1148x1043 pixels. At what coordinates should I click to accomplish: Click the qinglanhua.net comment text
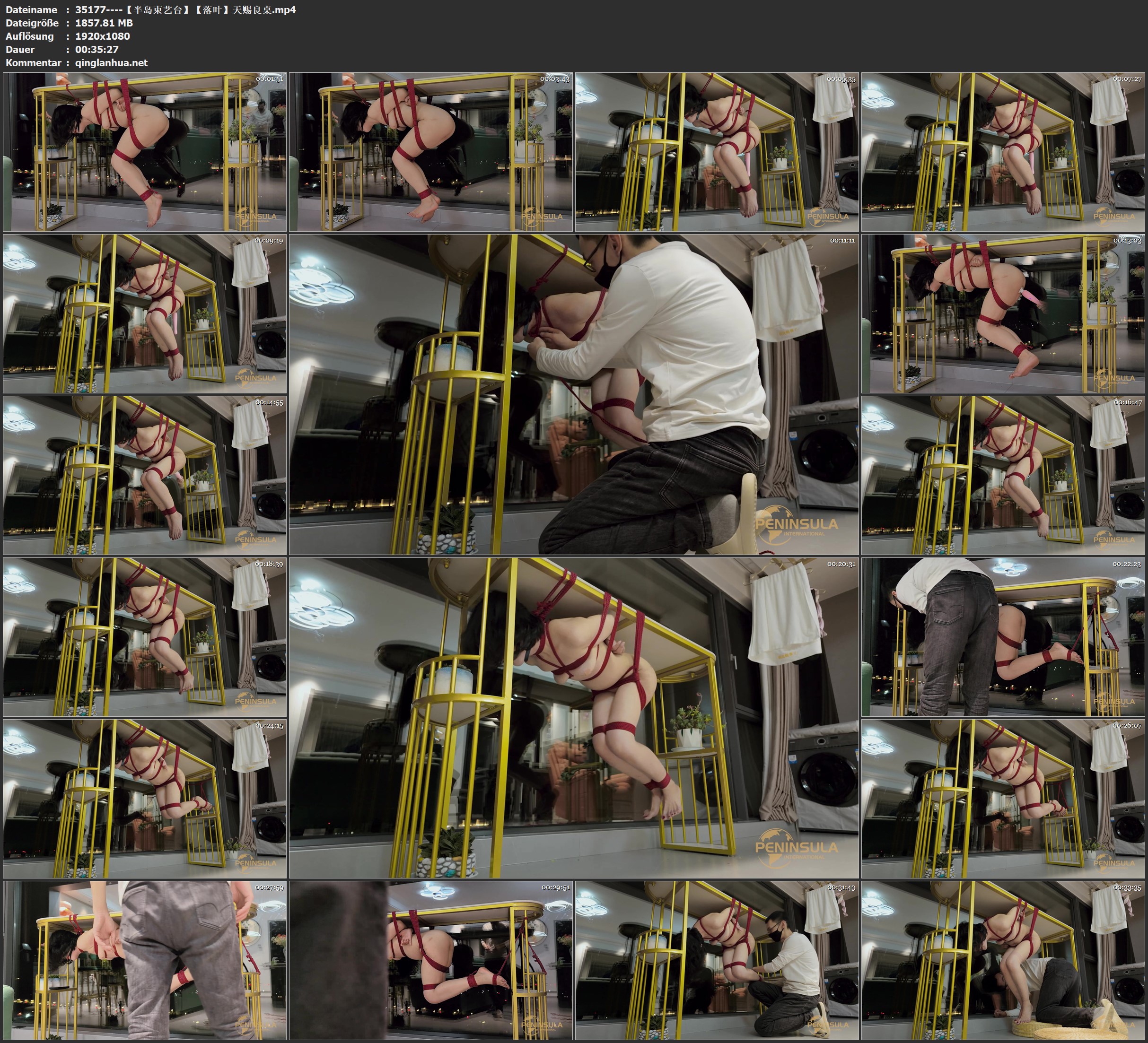pyautogui.click(x=111, y=62)
